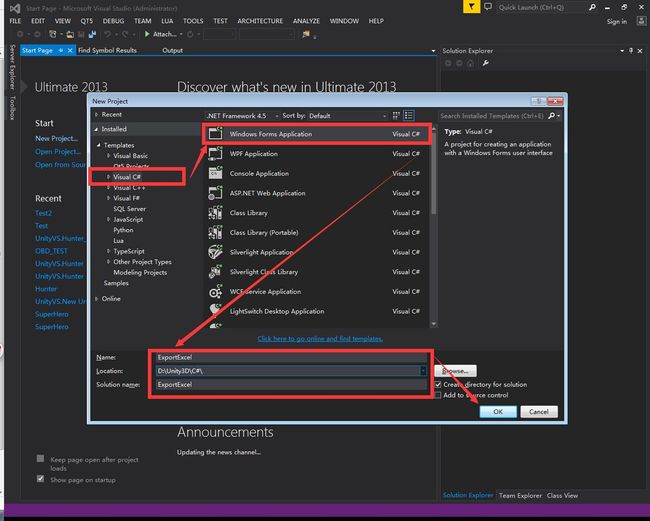Open the FILE menu
Image resolution: width=650 pixels, height=521 pixels.
(15, 21)
